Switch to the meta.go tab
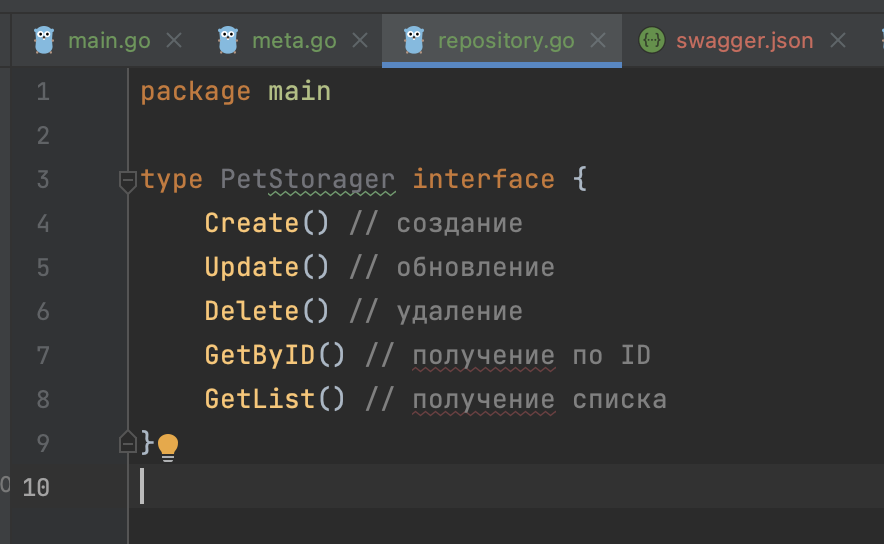 pyautogui.click(x=293, y=41)
